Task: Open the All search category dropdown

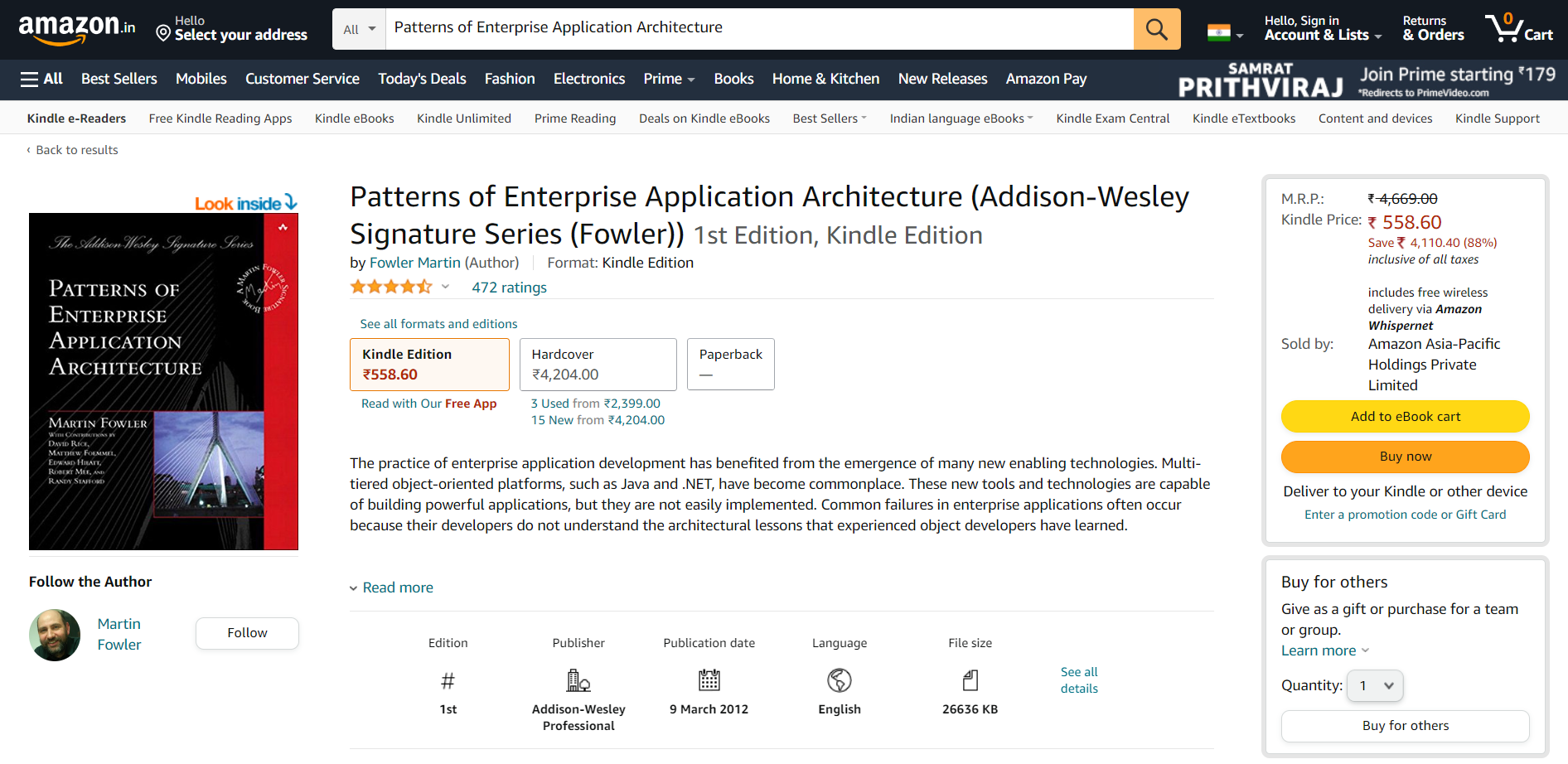Action: coord(360,29)
